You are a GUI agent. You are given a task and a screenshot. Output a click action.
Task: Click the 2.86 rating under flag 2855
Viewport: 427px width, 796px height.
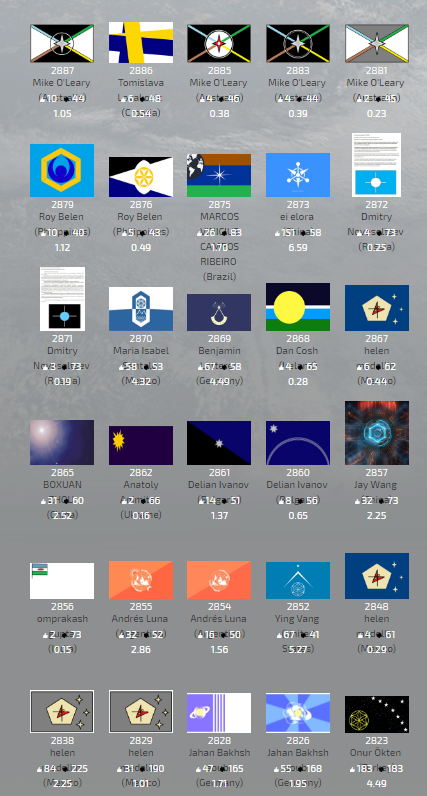pos(141,649)
